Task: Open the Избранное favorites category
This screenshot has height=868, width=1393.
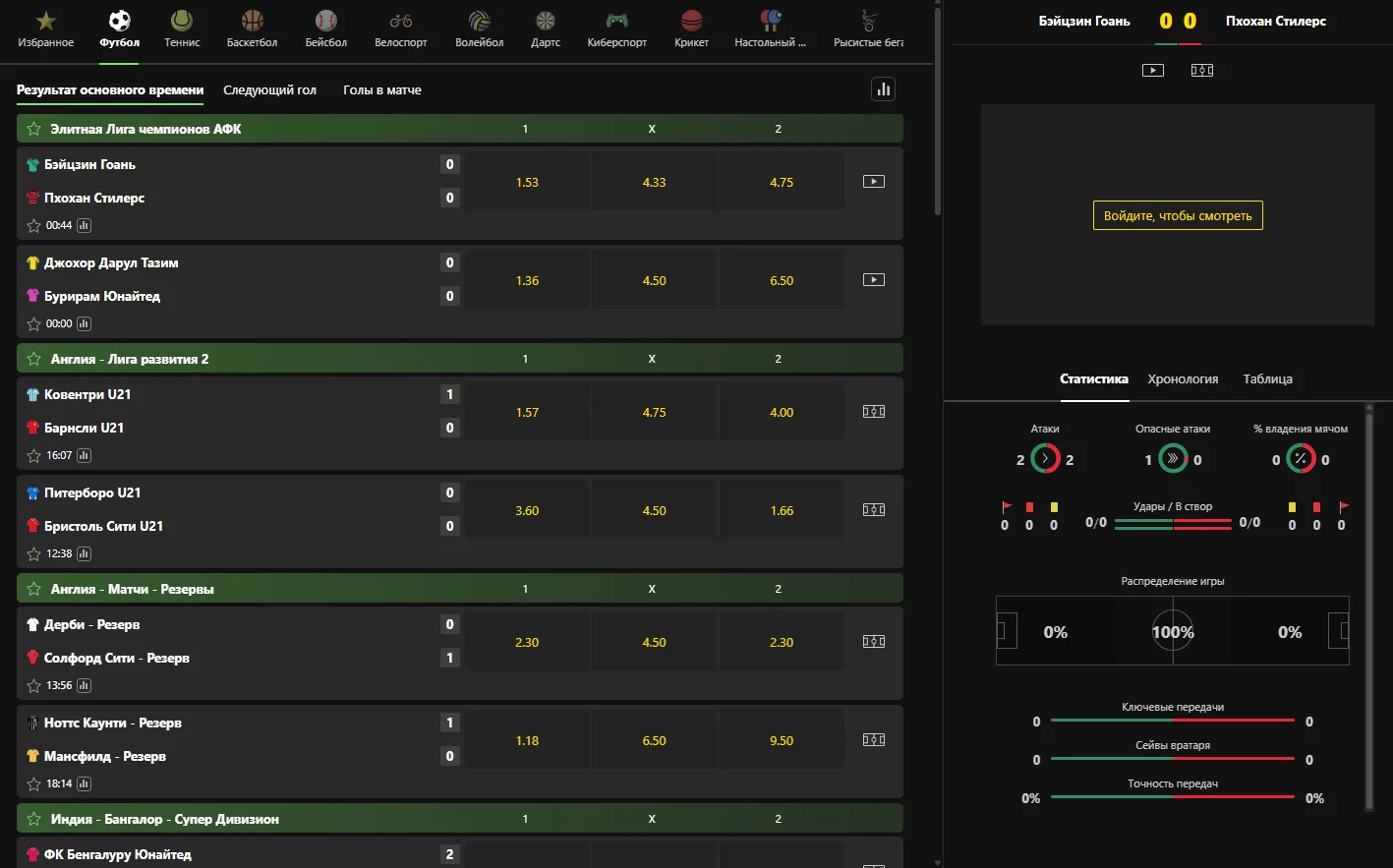Action: click(x=46, y=29)
